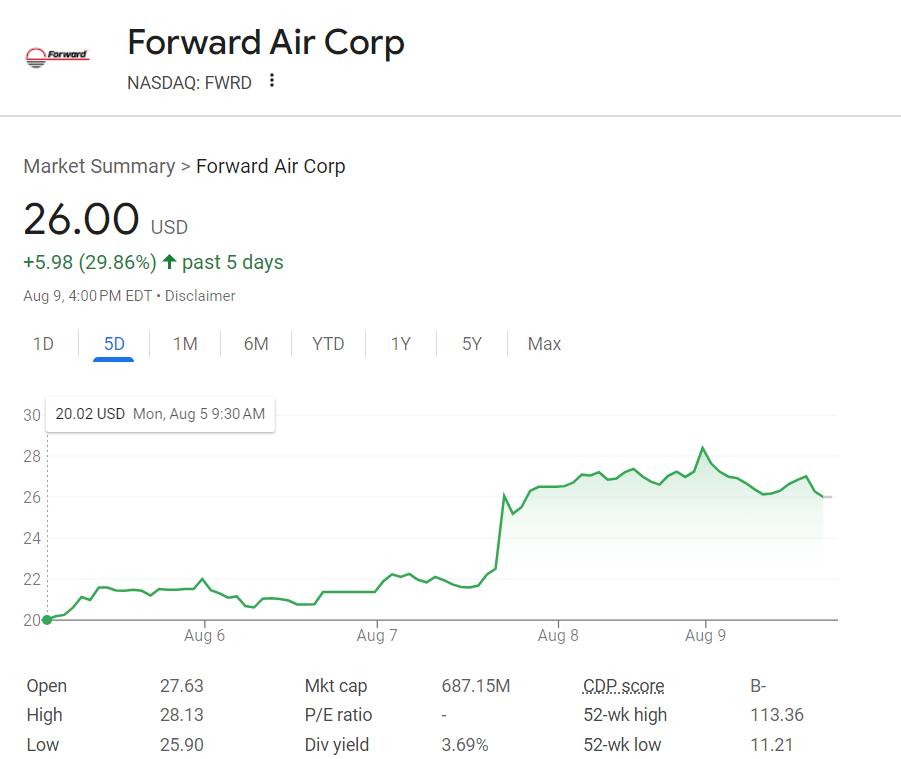Click the Aug 6 date axis label

point(205,636)
